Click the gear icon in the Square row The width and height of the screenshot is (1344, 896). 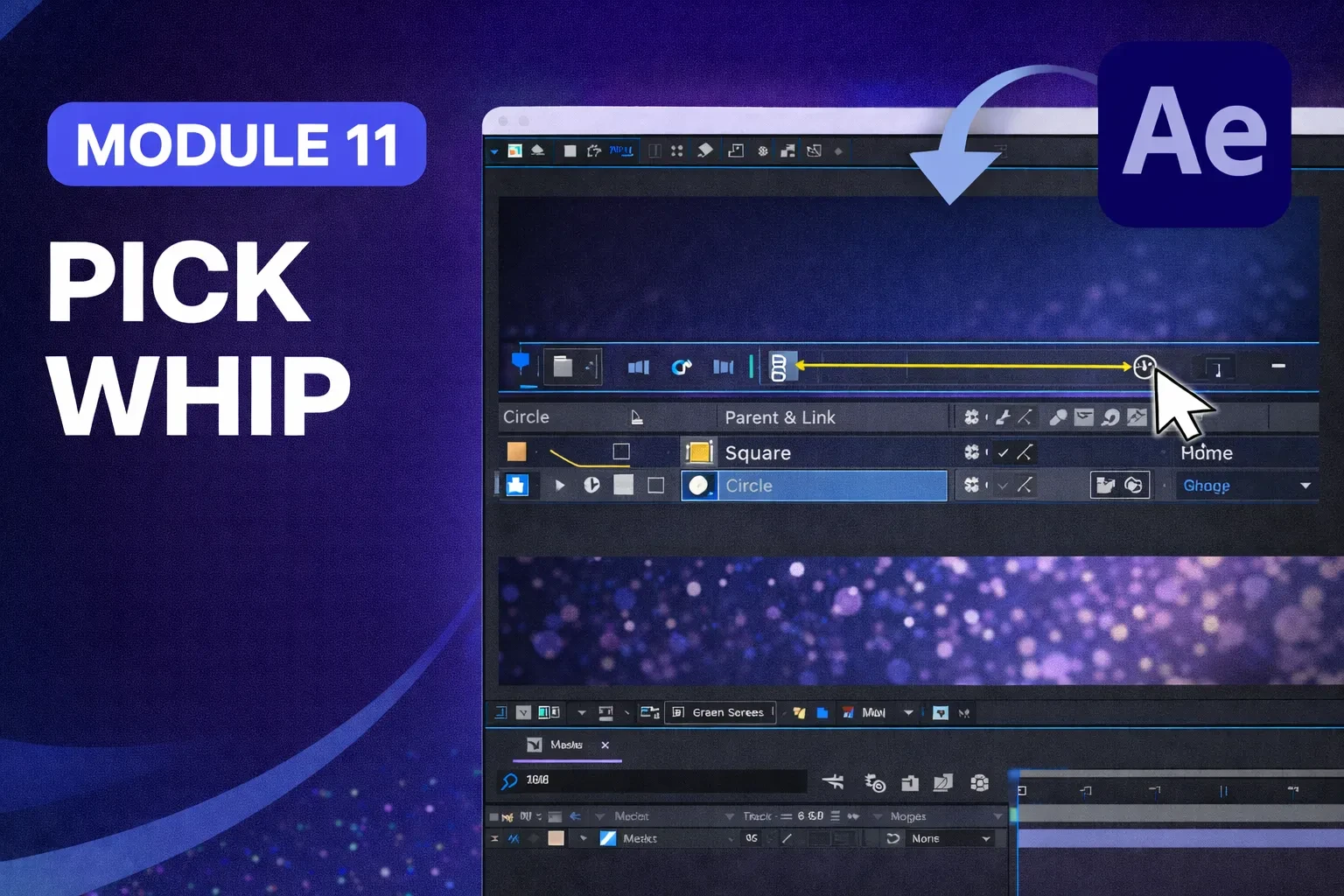click(x=971, y=451)
